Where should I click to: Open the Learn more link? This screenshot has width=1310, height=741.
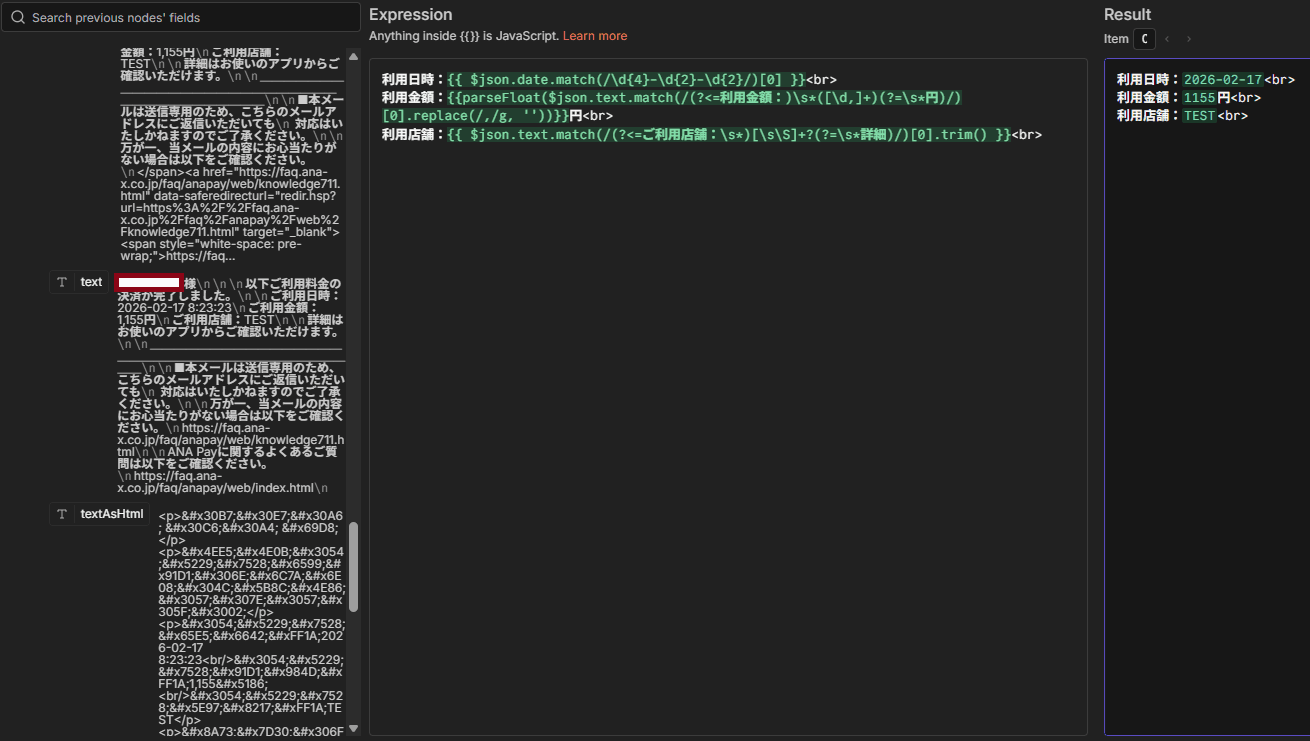tap(595, 36)
